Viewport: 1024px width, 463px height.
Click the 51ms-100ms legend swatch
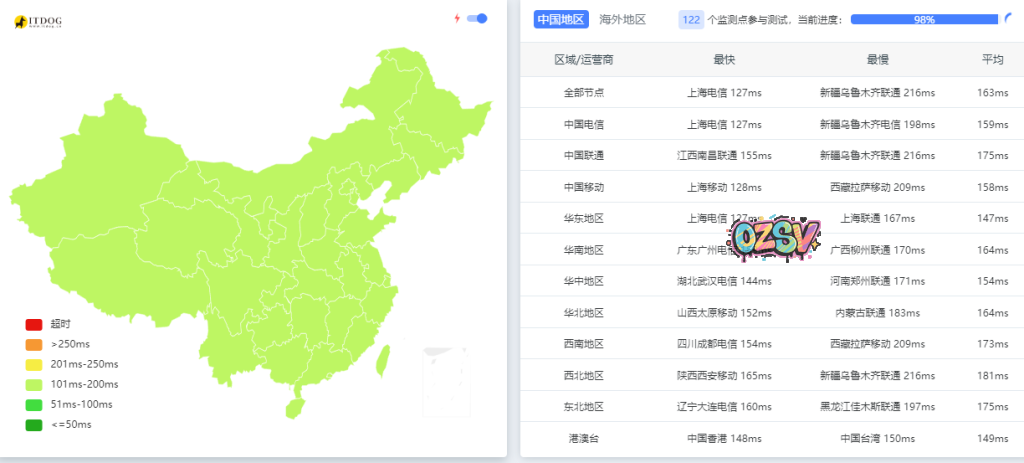click(34, 404)
